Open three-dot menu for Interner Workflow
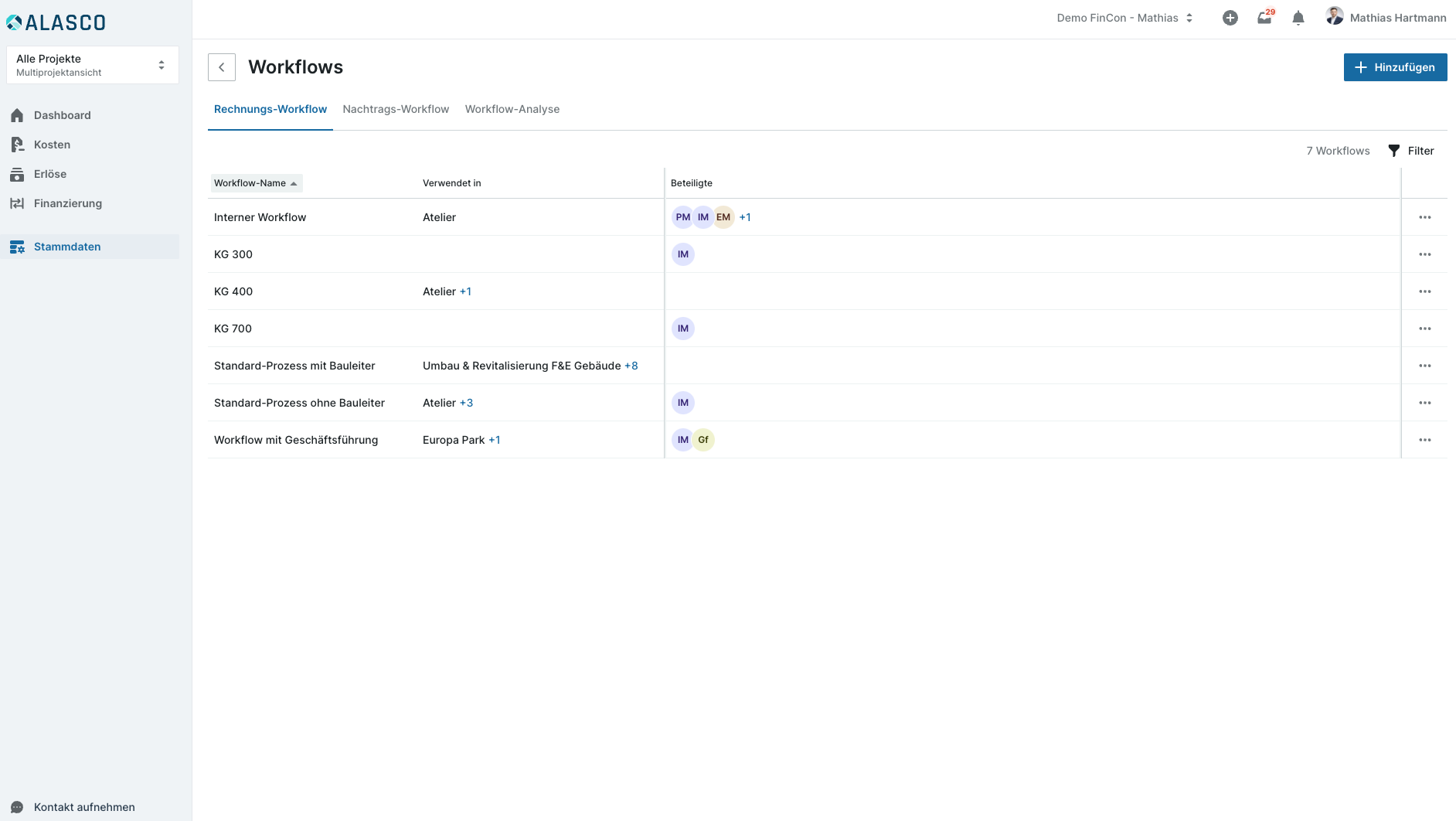The image size is (1456, 821). [x=1424, y=217]
